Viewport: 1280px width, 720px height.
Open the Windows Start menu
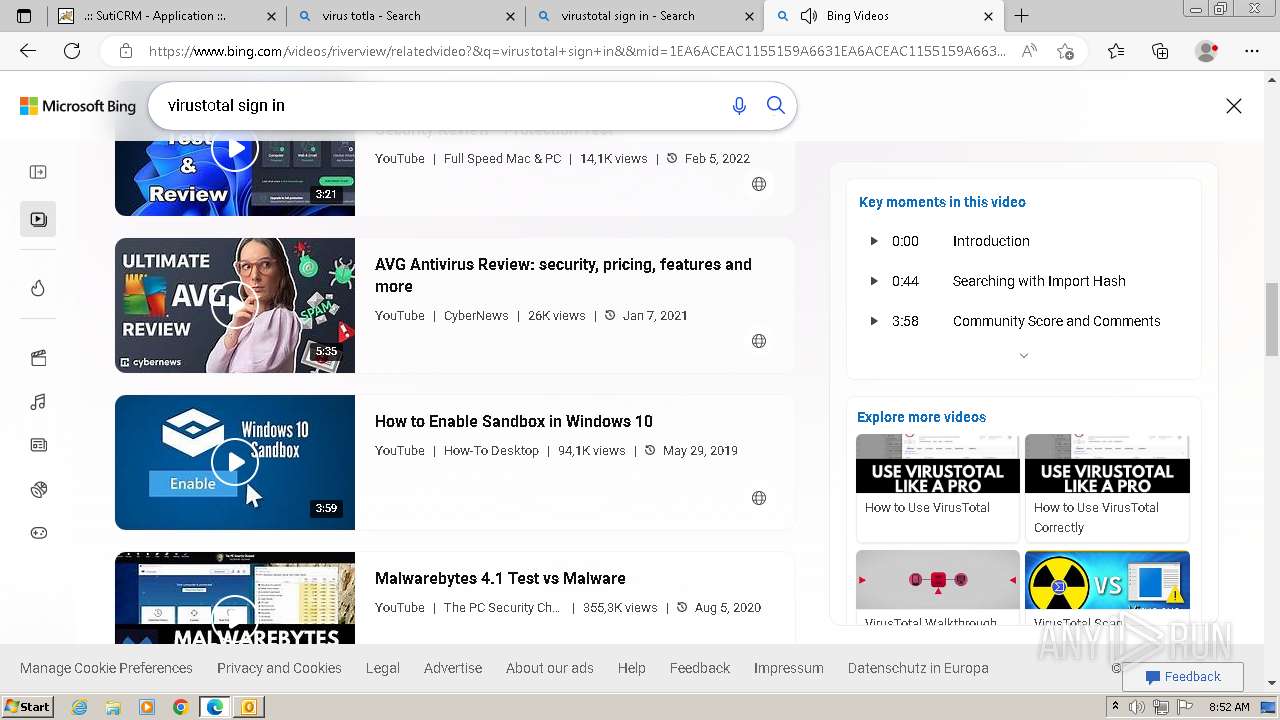coord(27,707)
